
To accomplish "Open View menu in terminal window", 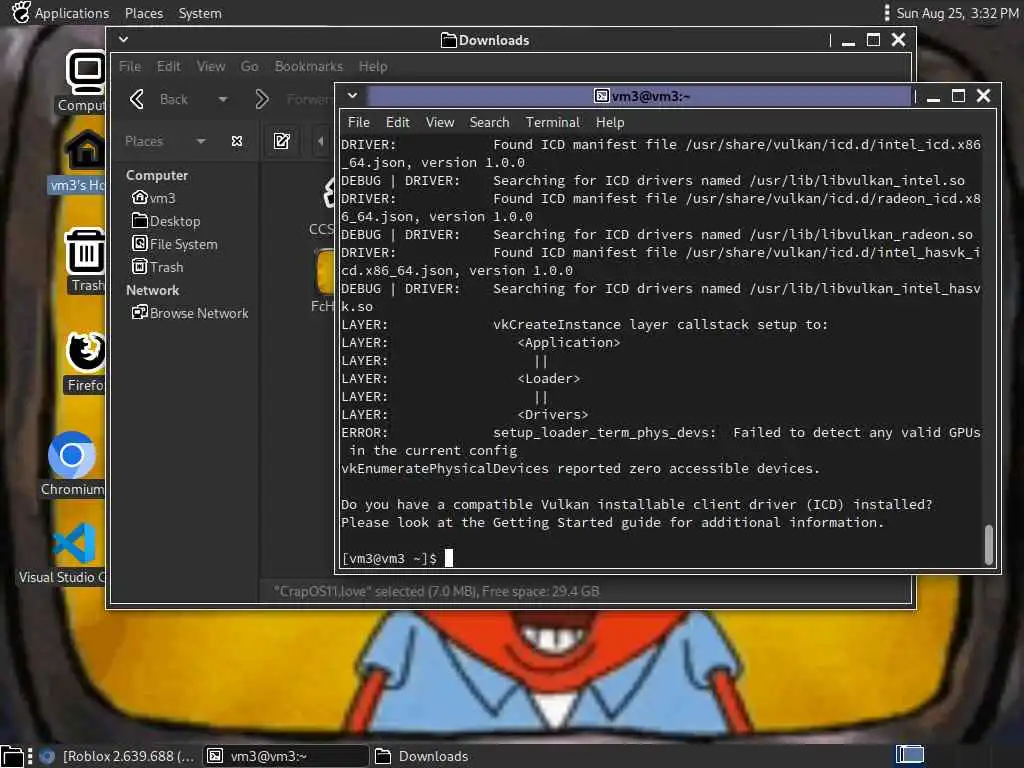I will [x=440, y=122].
